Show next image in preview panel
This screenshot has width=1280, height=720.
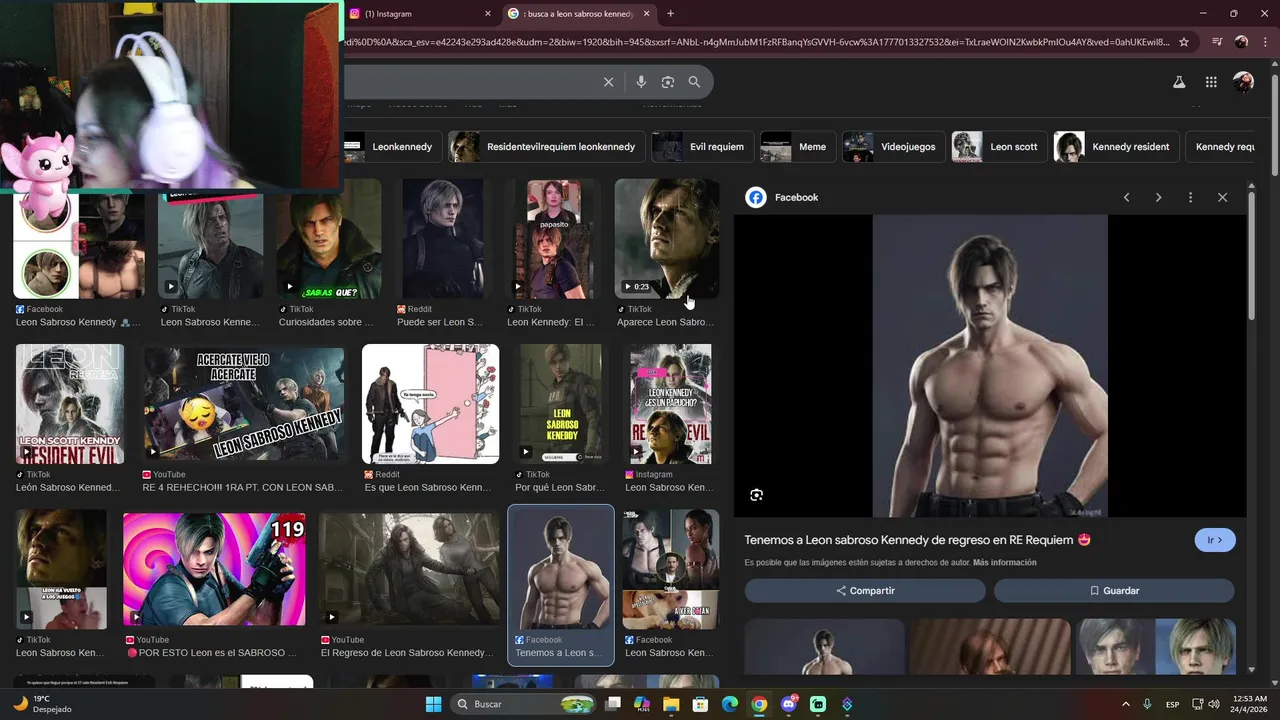coord(1158,198)
